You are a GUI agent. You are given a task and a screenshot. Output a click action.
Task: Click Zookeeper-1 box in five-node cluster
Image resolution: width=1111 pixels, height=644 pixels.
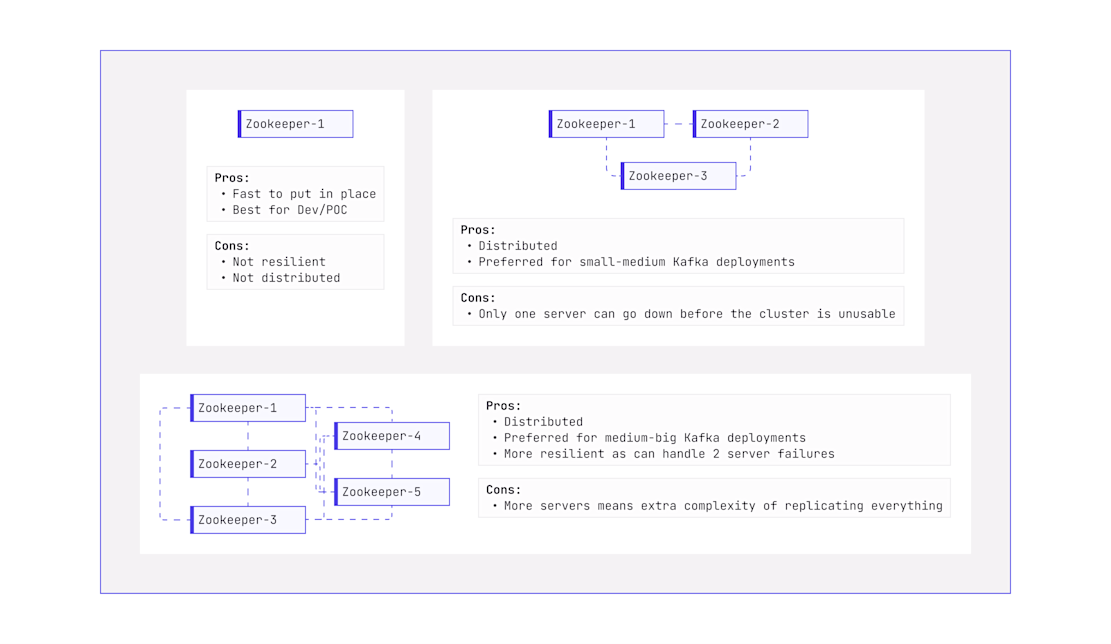pos(248,408)
